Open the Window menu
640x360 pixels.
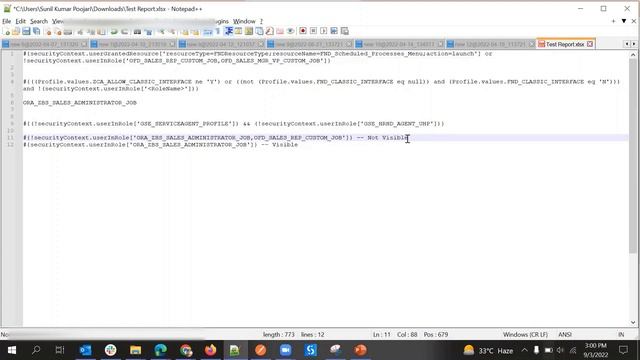coord(244,21)
